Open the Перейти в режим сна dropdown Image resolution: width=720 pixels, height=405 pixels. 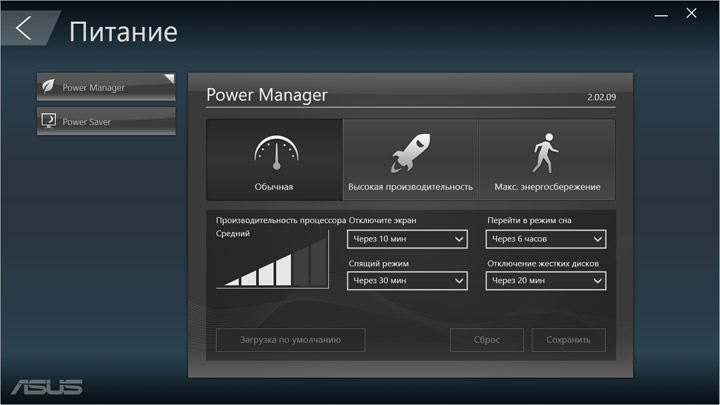point(546,239)
